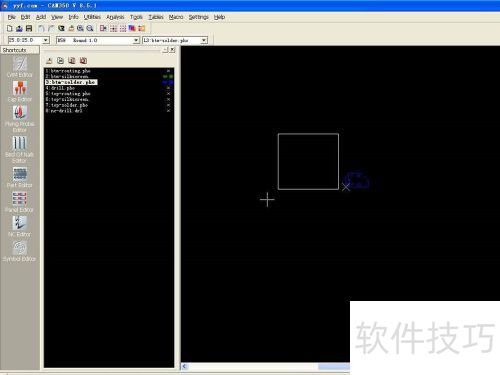The image size is (500, 375).
Task: Select layer 4 drill.pho
Action: (60, 88)
